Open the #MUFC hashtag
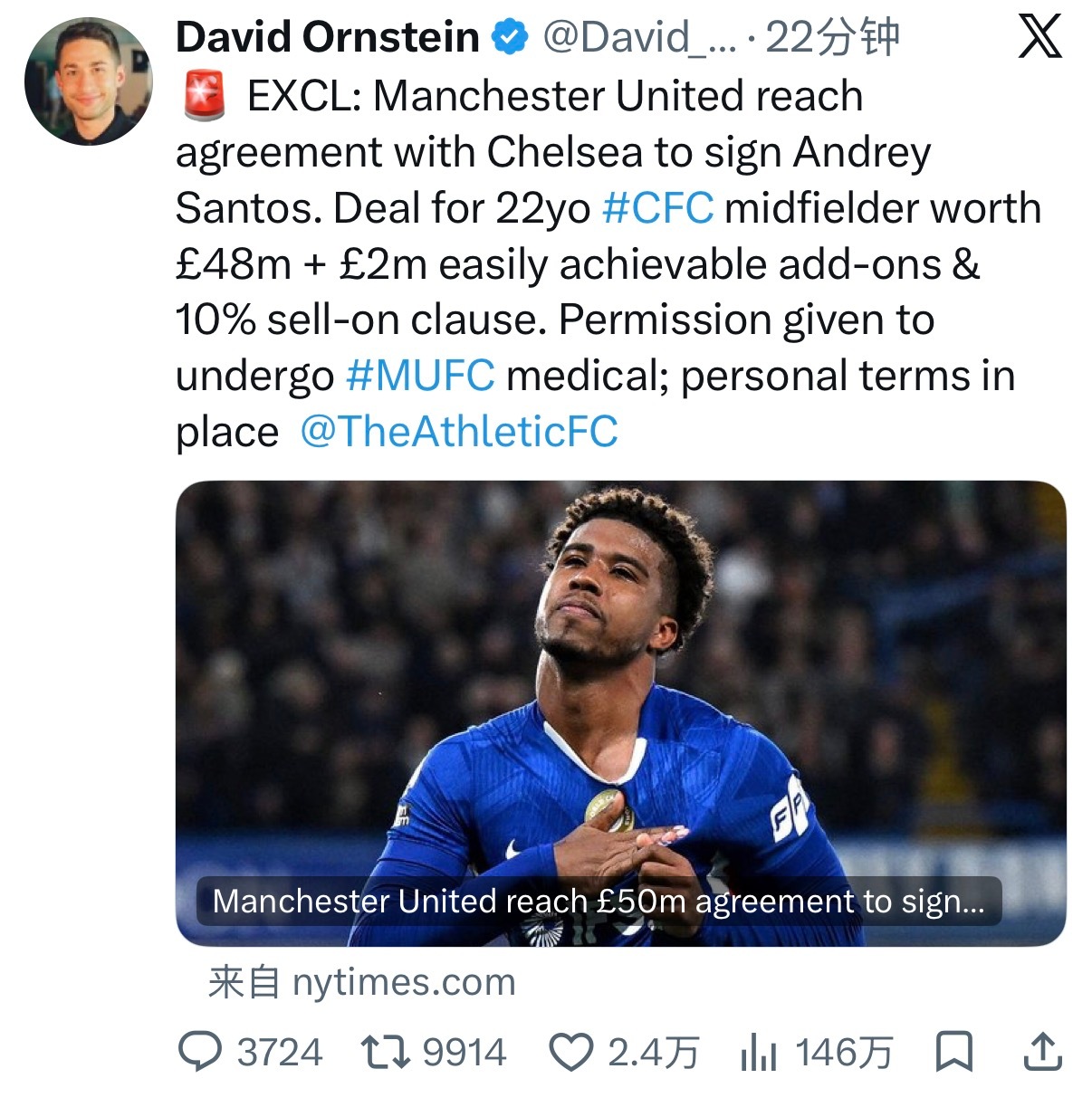The image size is (1092, 1107). [x=421, y=376]
